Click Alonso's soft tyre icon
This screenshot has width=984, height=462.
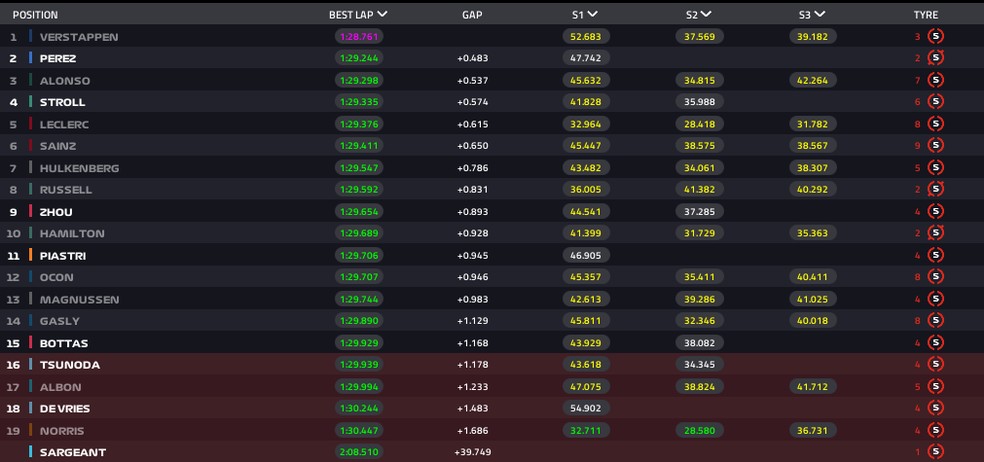click(935, 80)
